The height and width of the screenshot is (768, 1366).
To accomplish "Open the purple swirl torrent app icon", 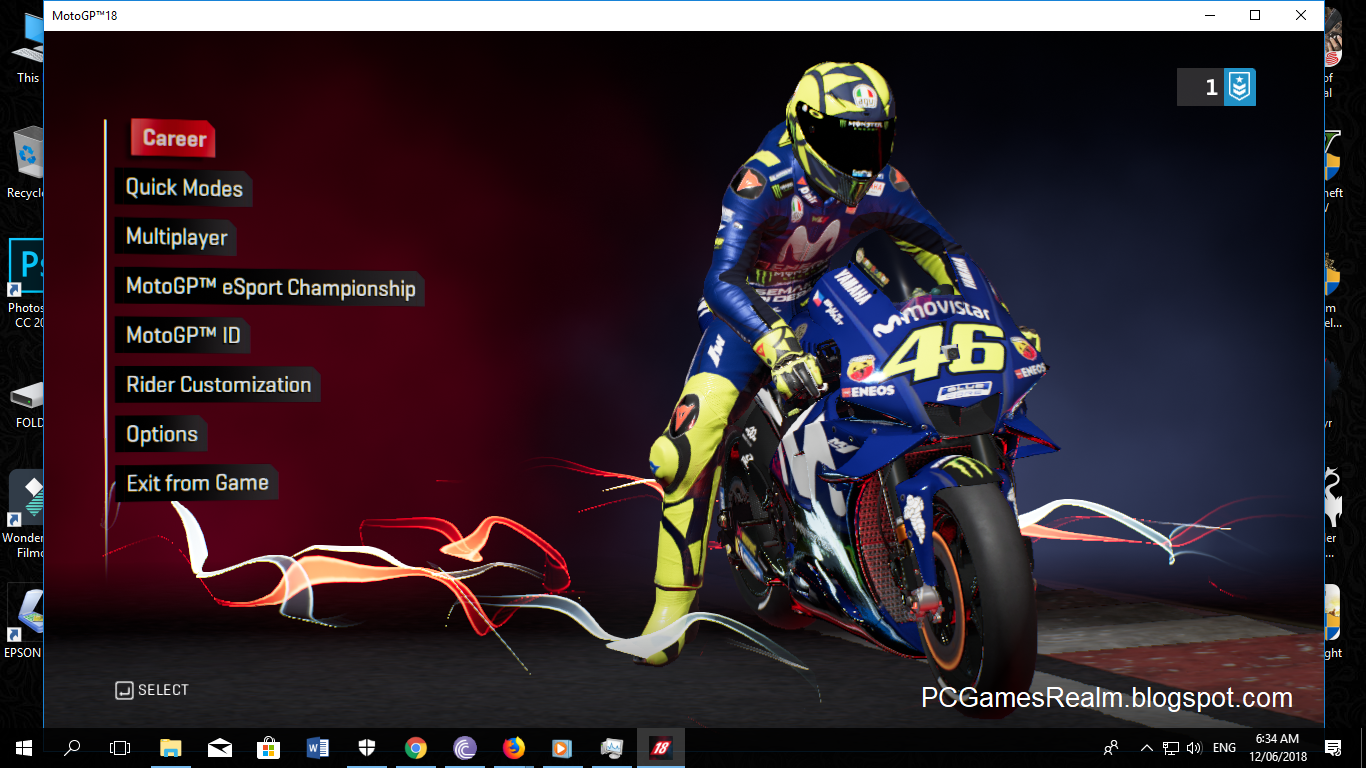I will [465, 748].
